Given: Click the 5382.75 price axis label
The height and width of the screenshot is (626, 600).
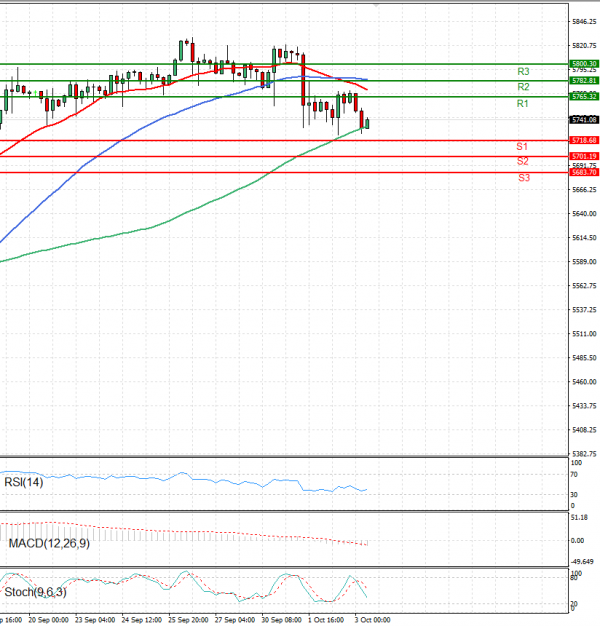Looking at the screenshot, I should point(584,454).
